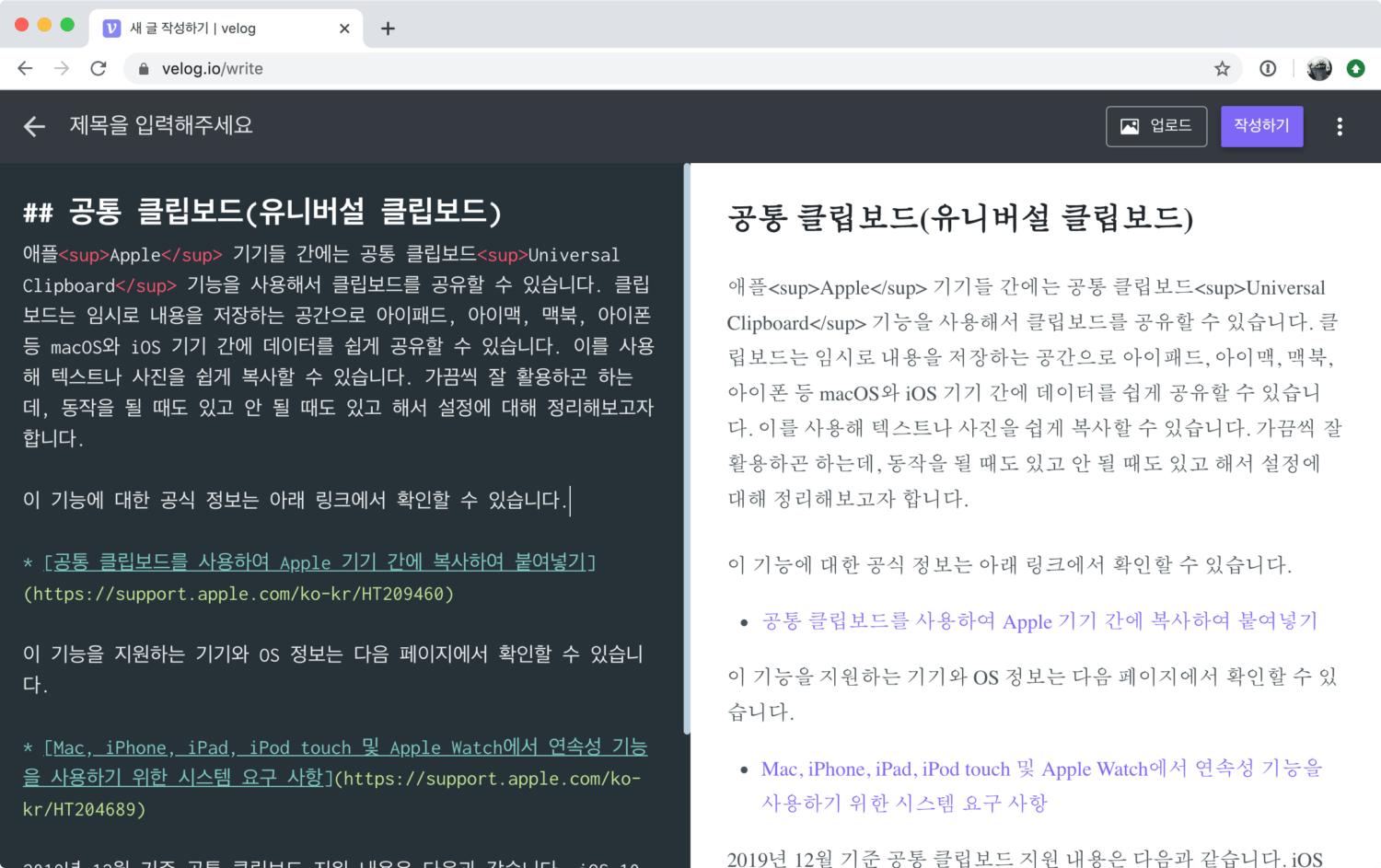Reload the velog page
Image resolution: width=1381 pixels, height=868 pixels.
pos(99,68)
